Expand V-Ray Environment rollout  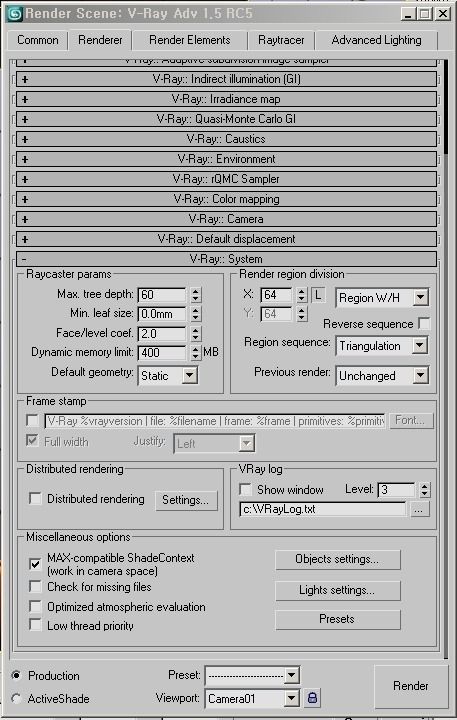click(x=226, y=159)
